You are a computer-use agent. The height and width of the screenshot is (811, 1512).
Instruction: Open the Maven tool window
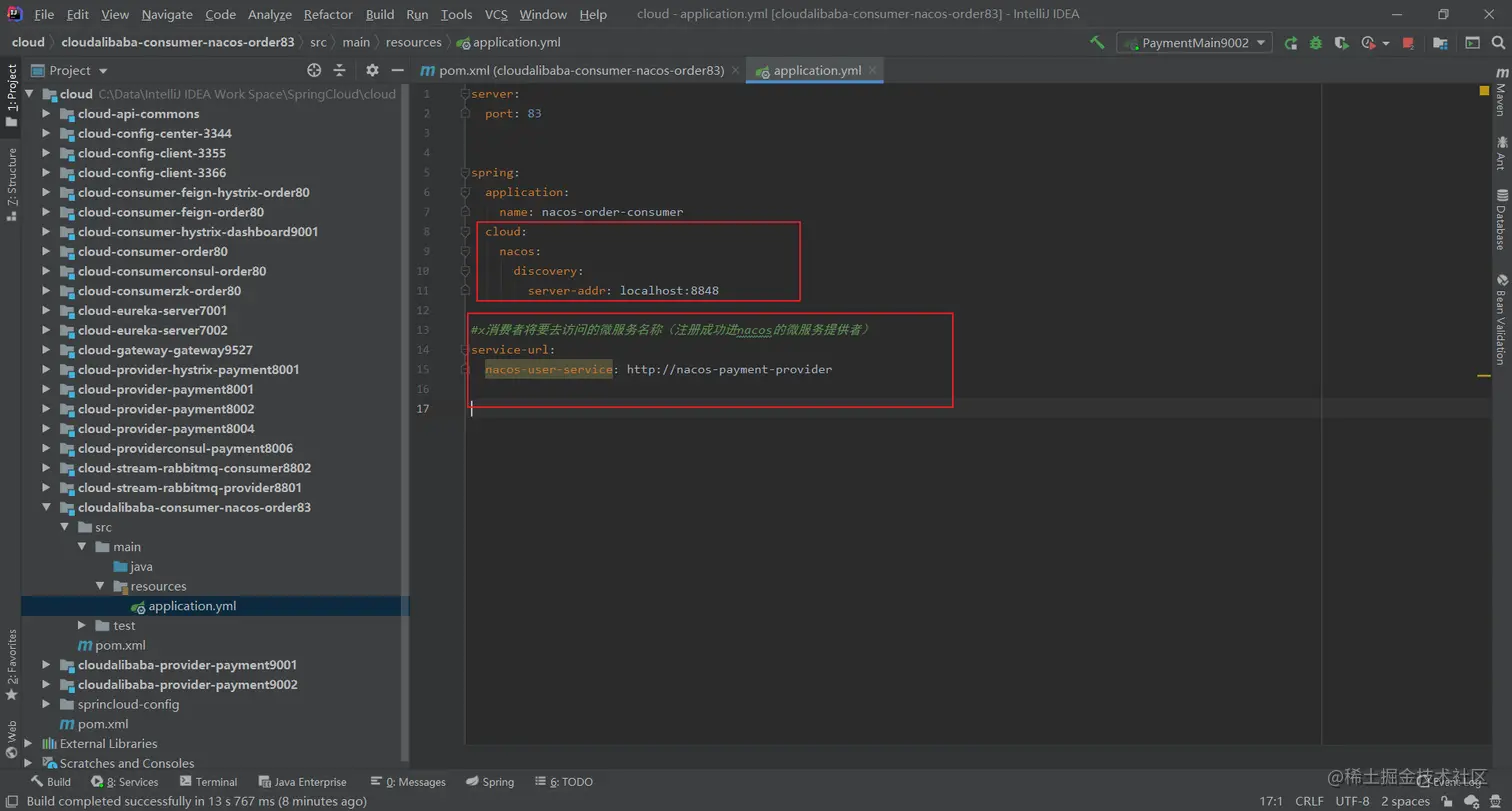point(1501,91)
